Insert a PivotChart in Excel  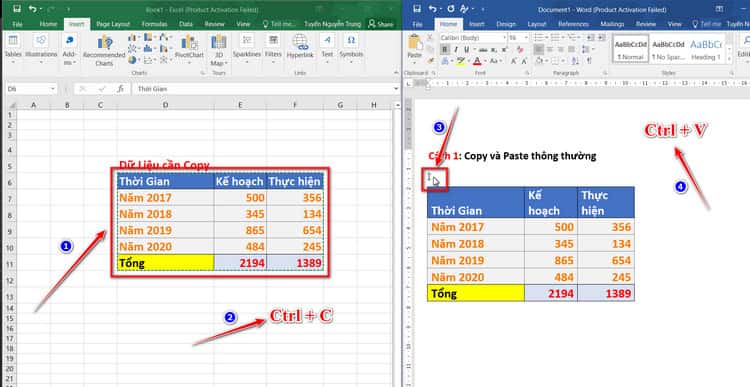[x=189, y=48]
